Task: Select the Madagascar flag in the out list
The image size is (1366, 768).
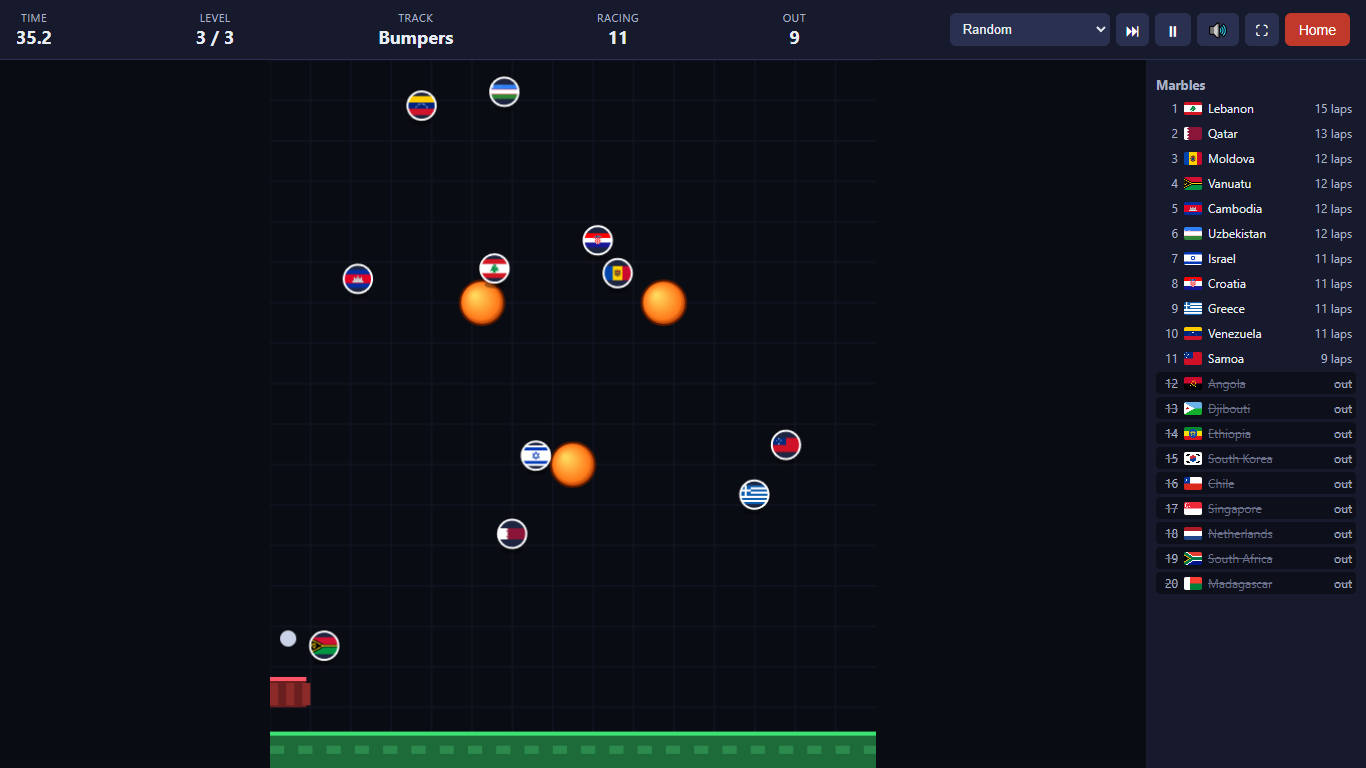Action: (x=1193, y=584)
